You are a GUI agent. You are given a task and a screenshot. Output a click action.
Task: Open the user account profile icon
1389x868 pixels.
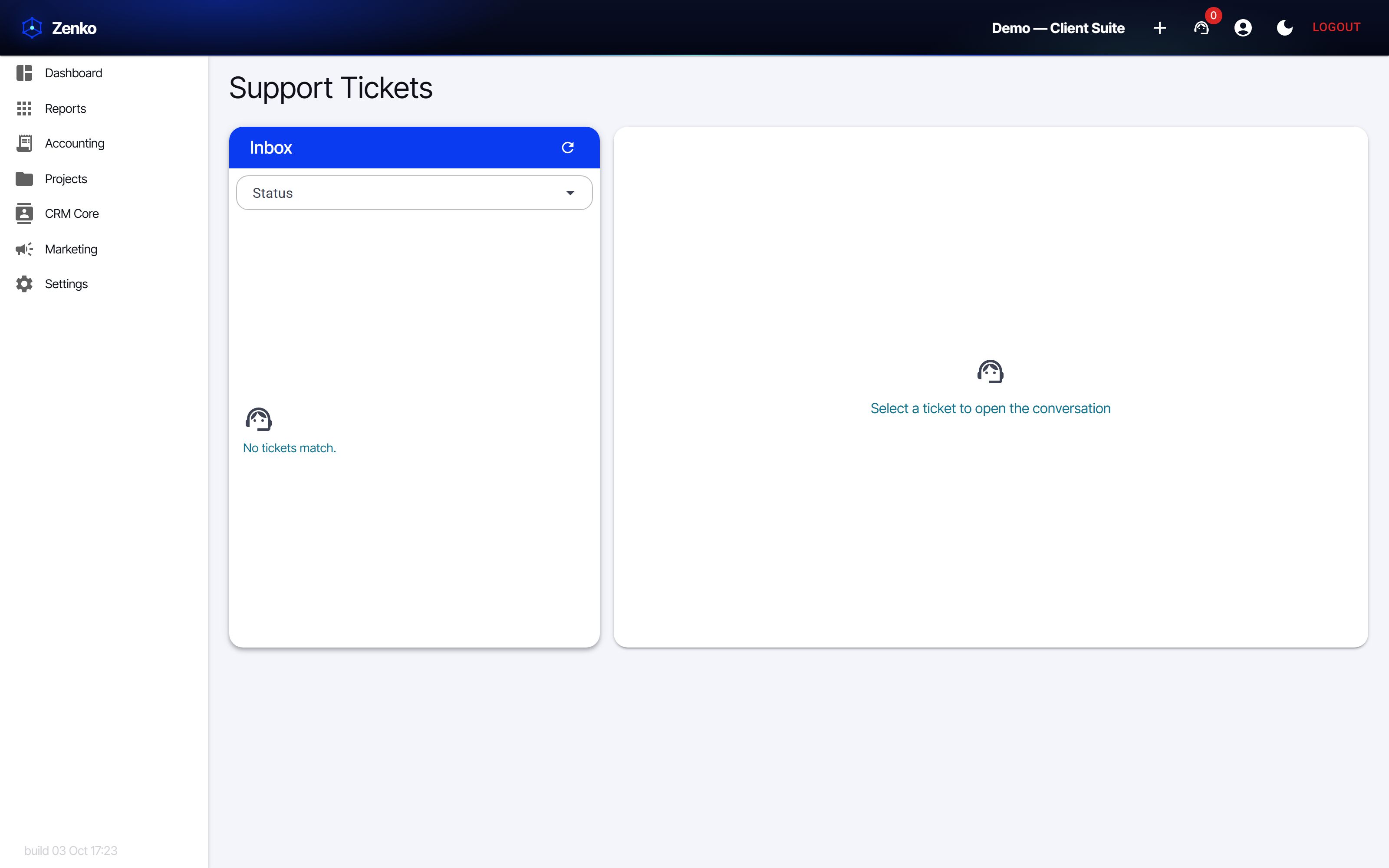(x=1243, y=27)
